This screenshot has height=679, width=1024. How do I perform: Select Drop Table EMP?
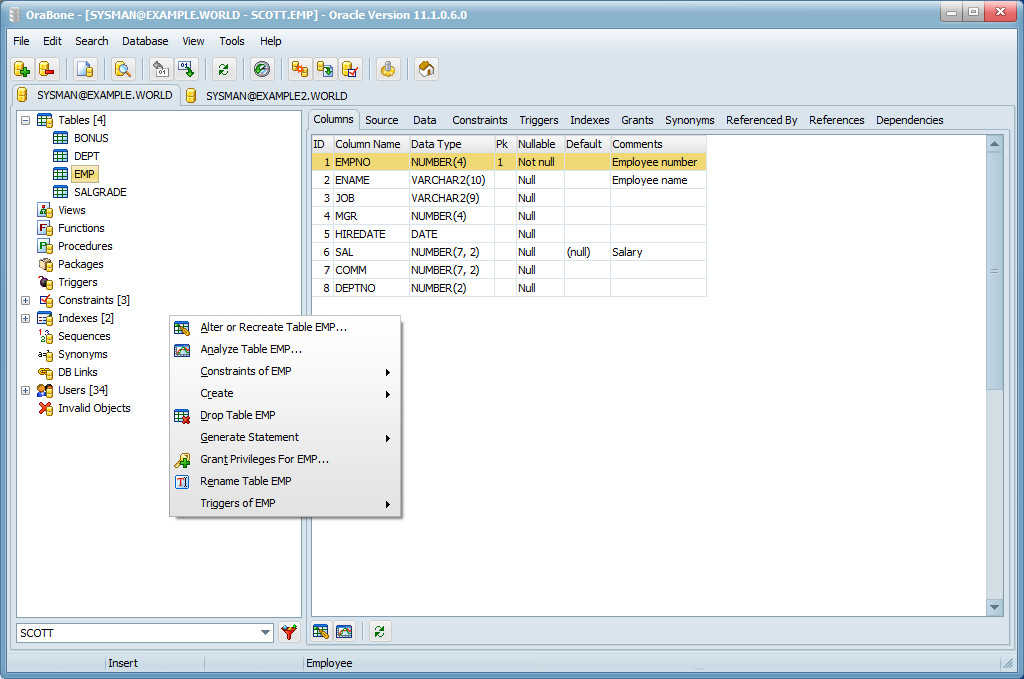[x=285, y=415]
